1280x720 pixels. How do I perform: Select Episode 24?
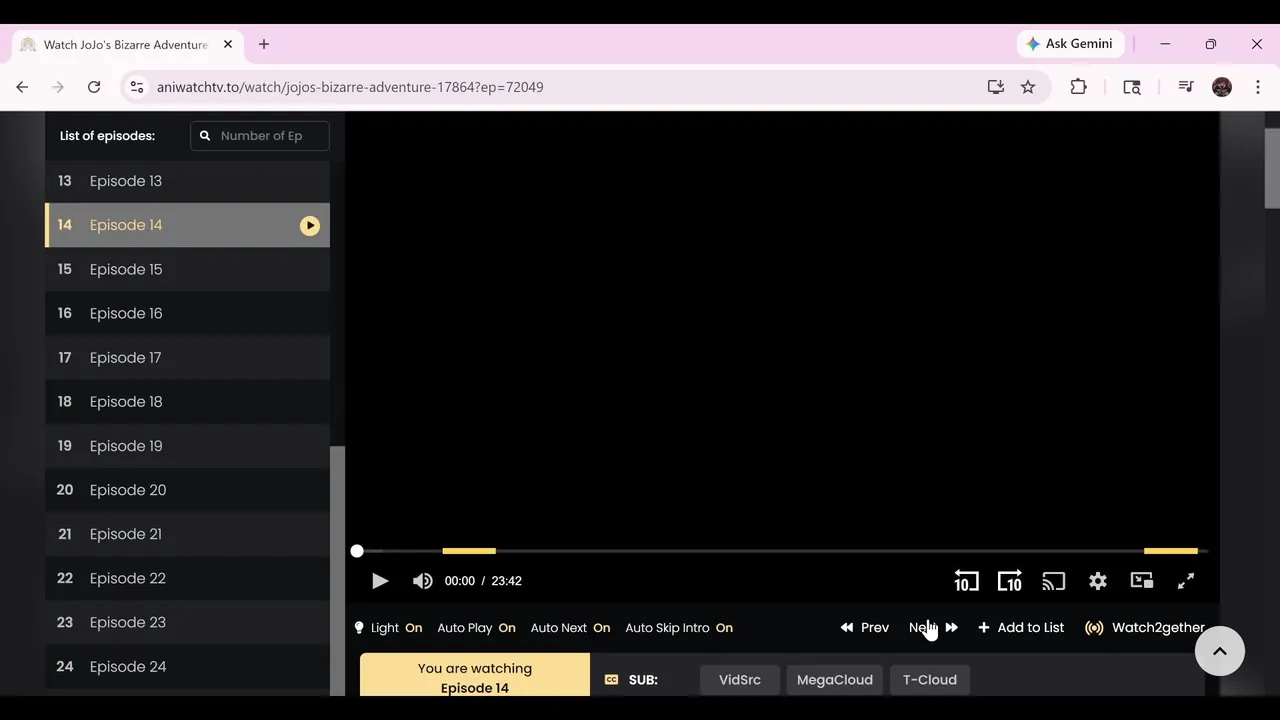[x=187, y=666]
